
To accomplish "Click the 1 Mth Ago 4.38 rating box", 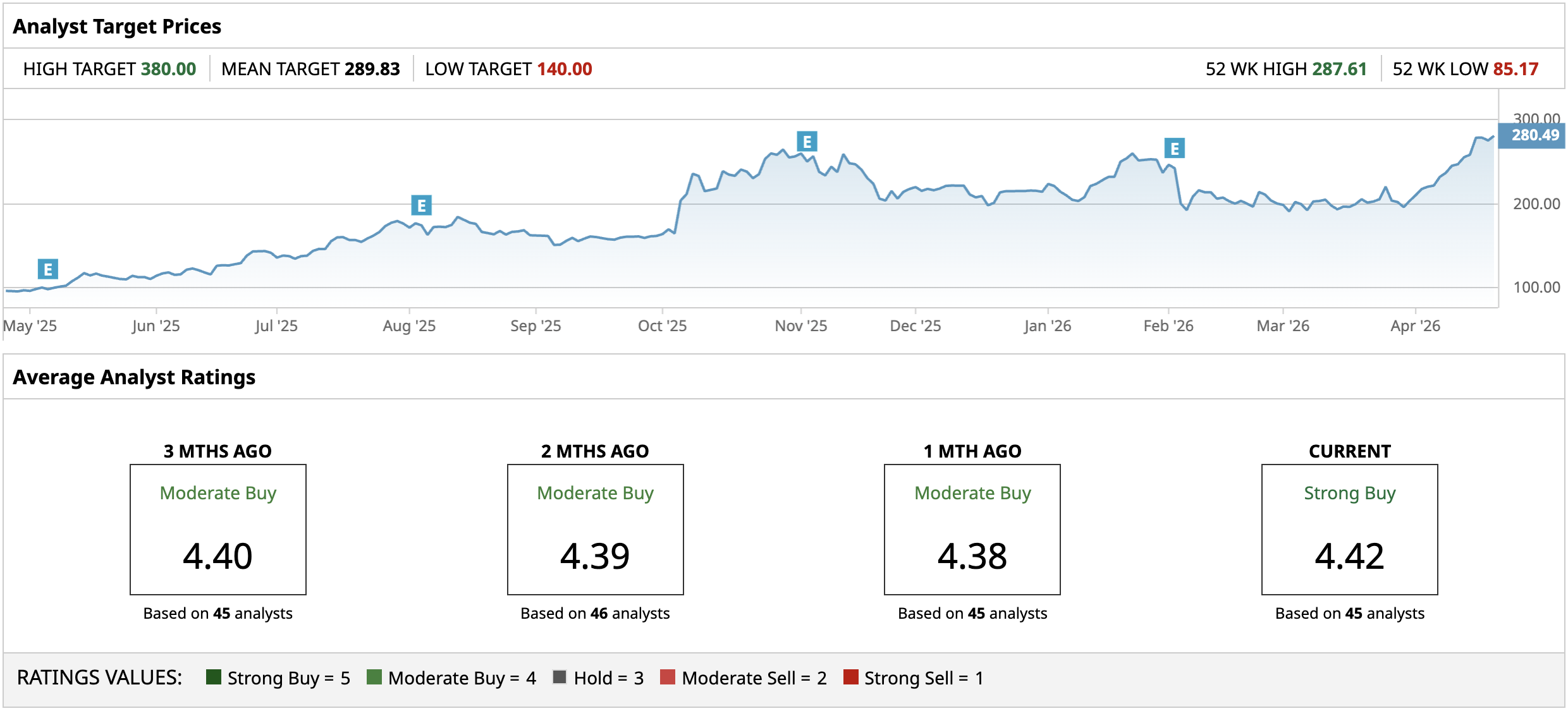I will (972, 530).
